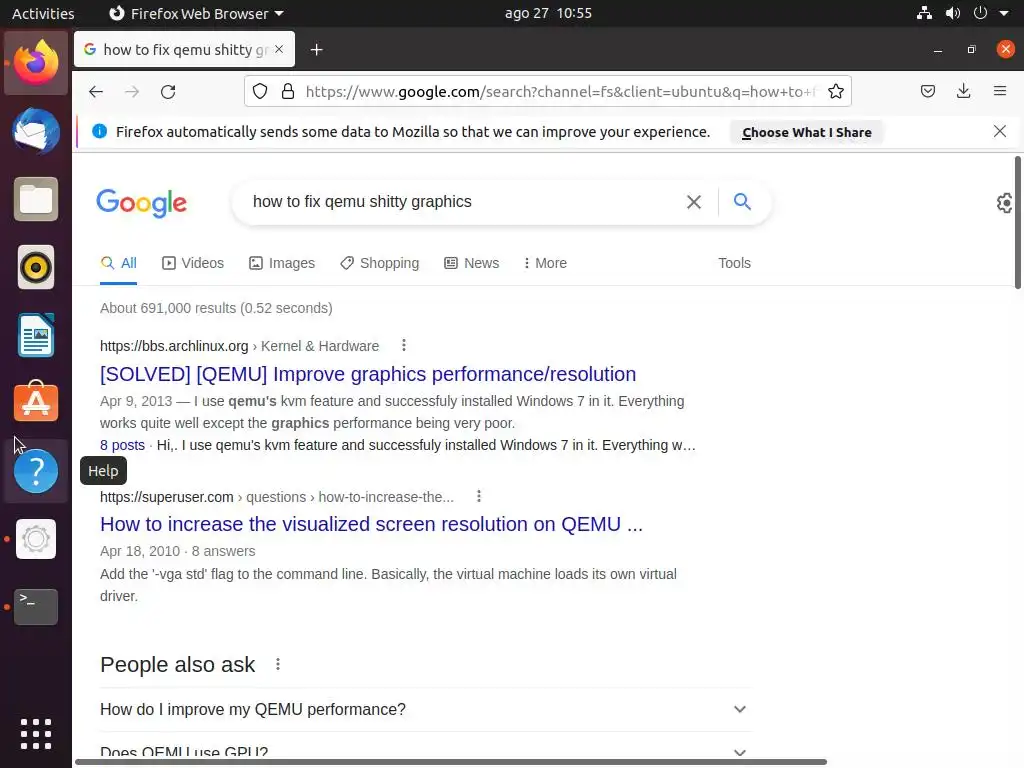This screenshot has height=768, width=1024.
Task: Switch to Images results
Action: [282, 263]
